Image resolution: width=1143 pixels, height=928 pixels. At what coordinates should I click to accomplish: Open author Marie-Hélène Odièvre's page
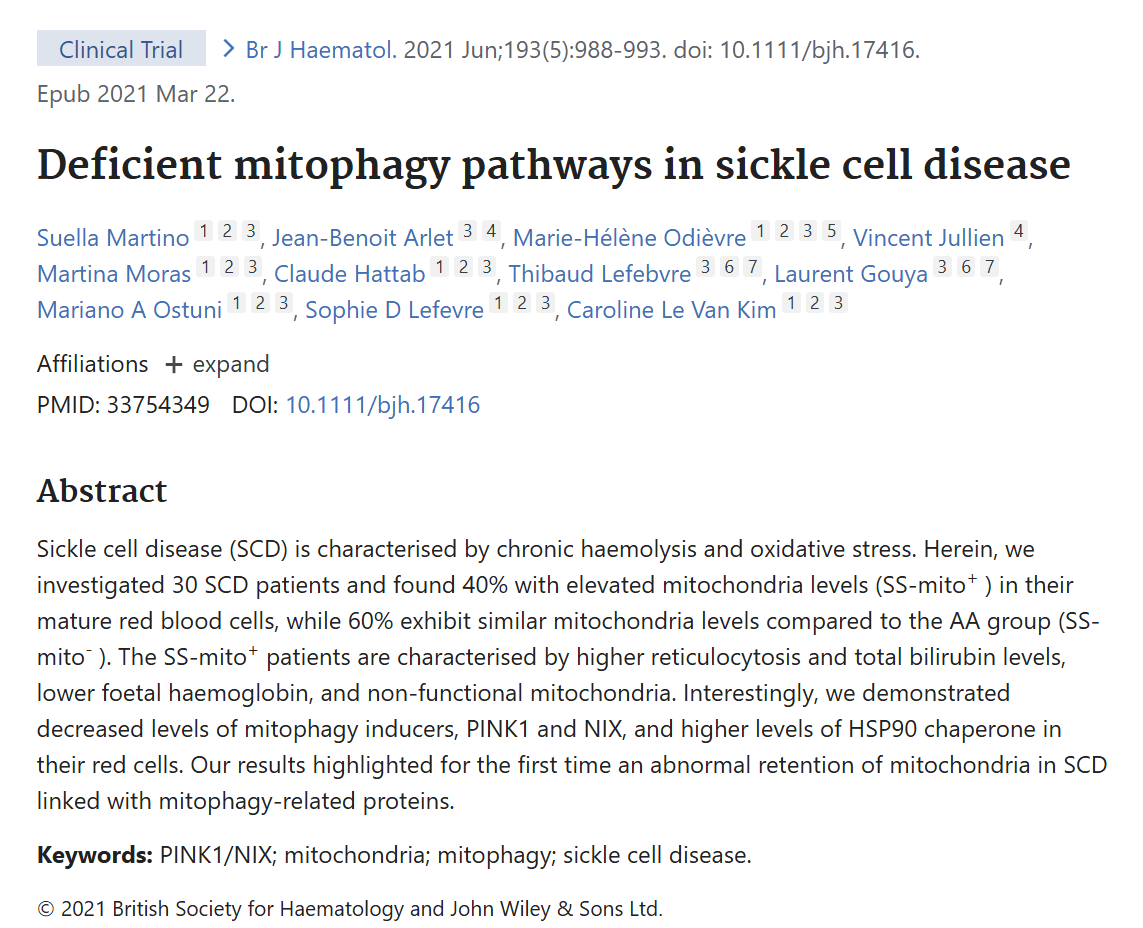coord(630,238)
